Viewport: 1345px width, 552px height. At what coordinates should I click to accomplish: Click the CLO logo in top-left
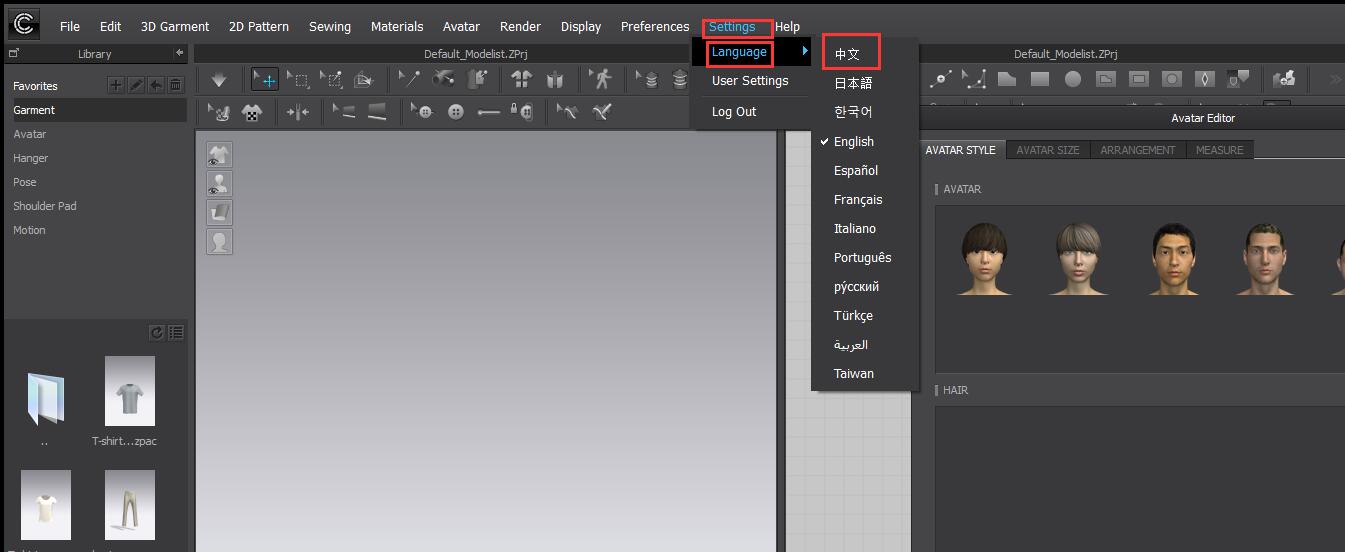pos(22,24)
